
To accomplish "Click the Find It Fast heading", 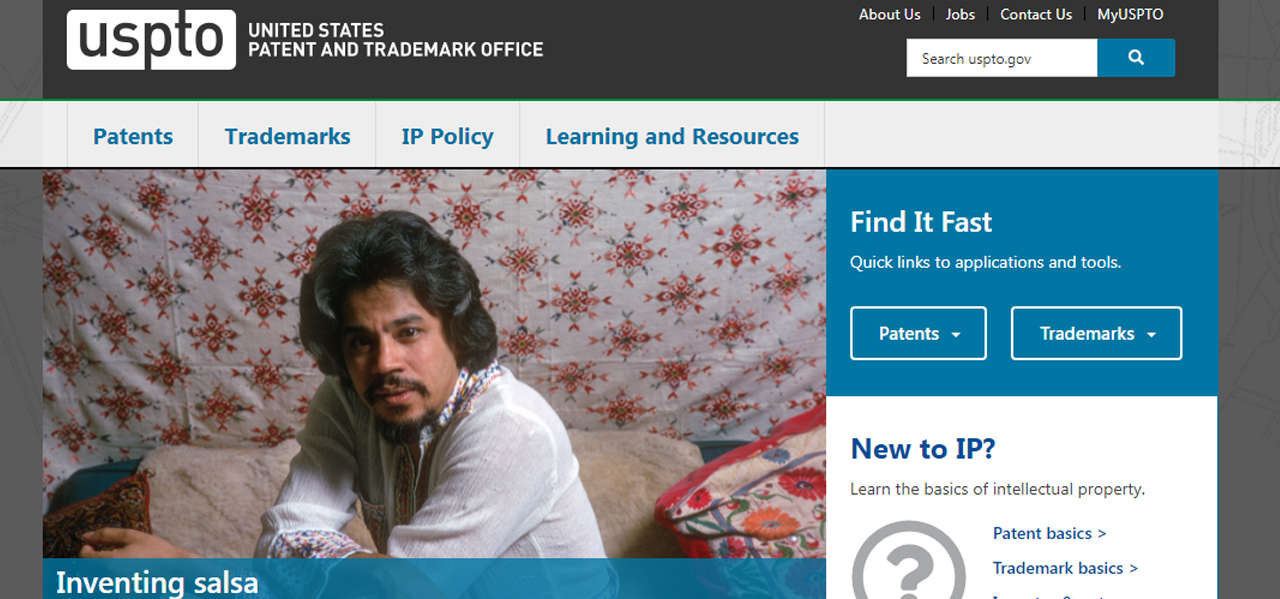I will coord(921,222).
